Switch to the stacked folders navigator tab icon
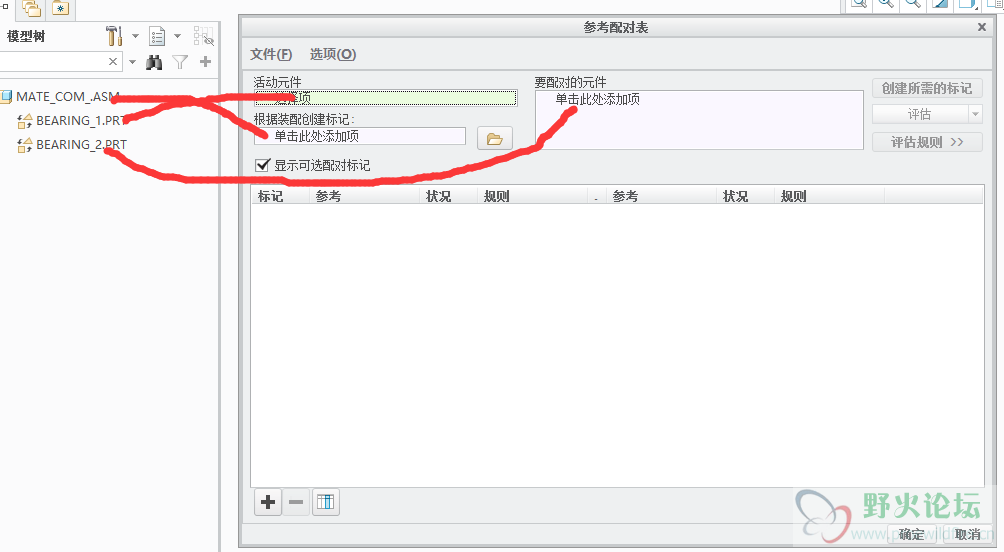 point(31,9)
